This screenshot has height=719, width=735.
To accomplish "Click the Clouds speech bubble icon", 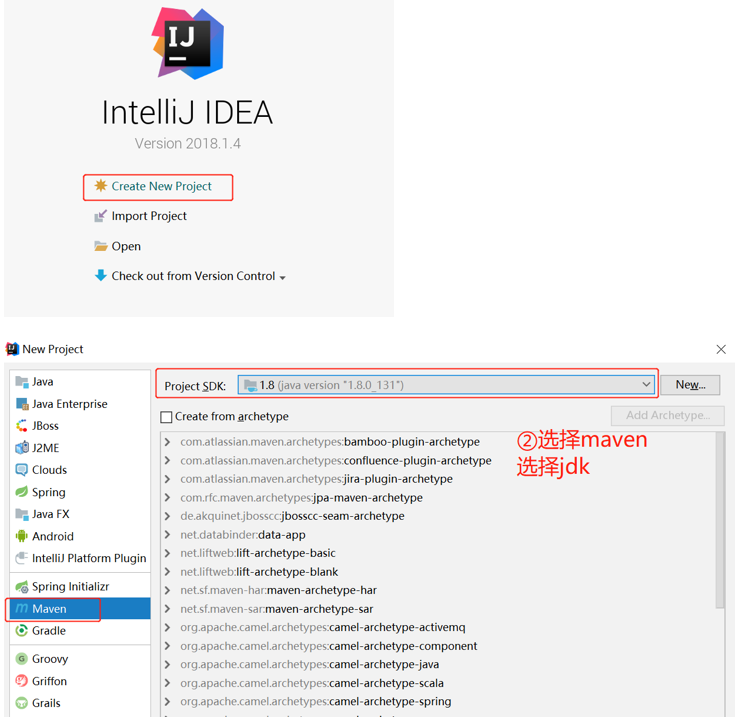I will click(x=22, y=470).
